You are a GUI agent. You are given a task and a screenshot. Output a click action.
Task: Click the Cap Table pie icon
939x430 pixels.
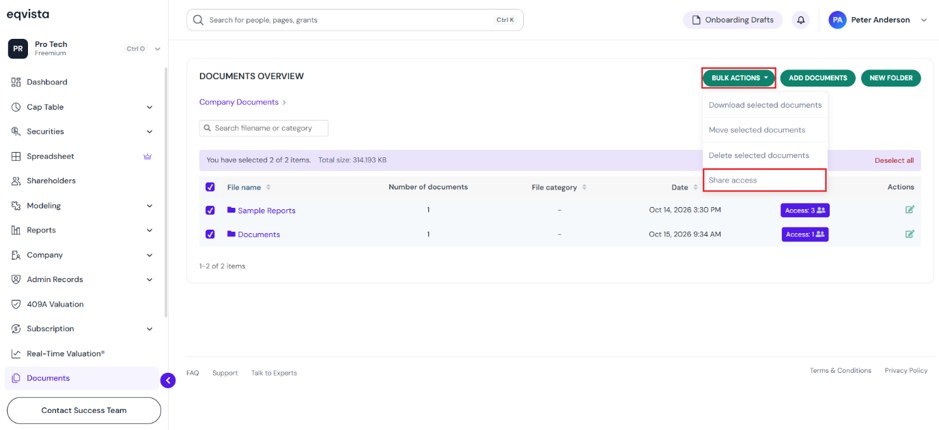[x=16, y=107]
